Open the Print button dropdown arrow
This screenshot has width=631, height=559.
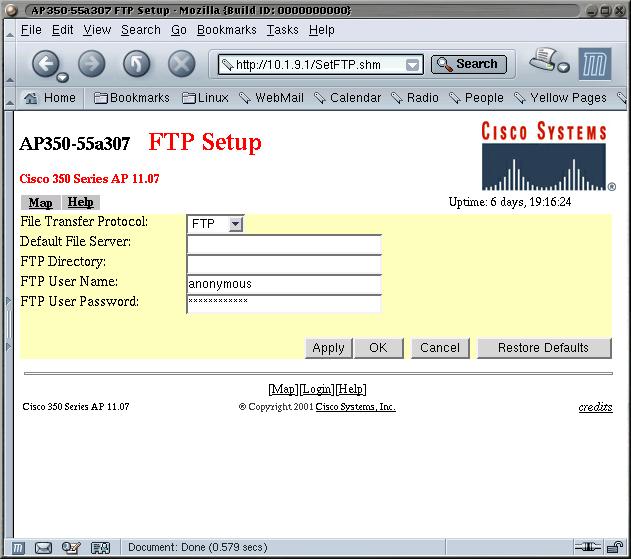click(563, 67)
